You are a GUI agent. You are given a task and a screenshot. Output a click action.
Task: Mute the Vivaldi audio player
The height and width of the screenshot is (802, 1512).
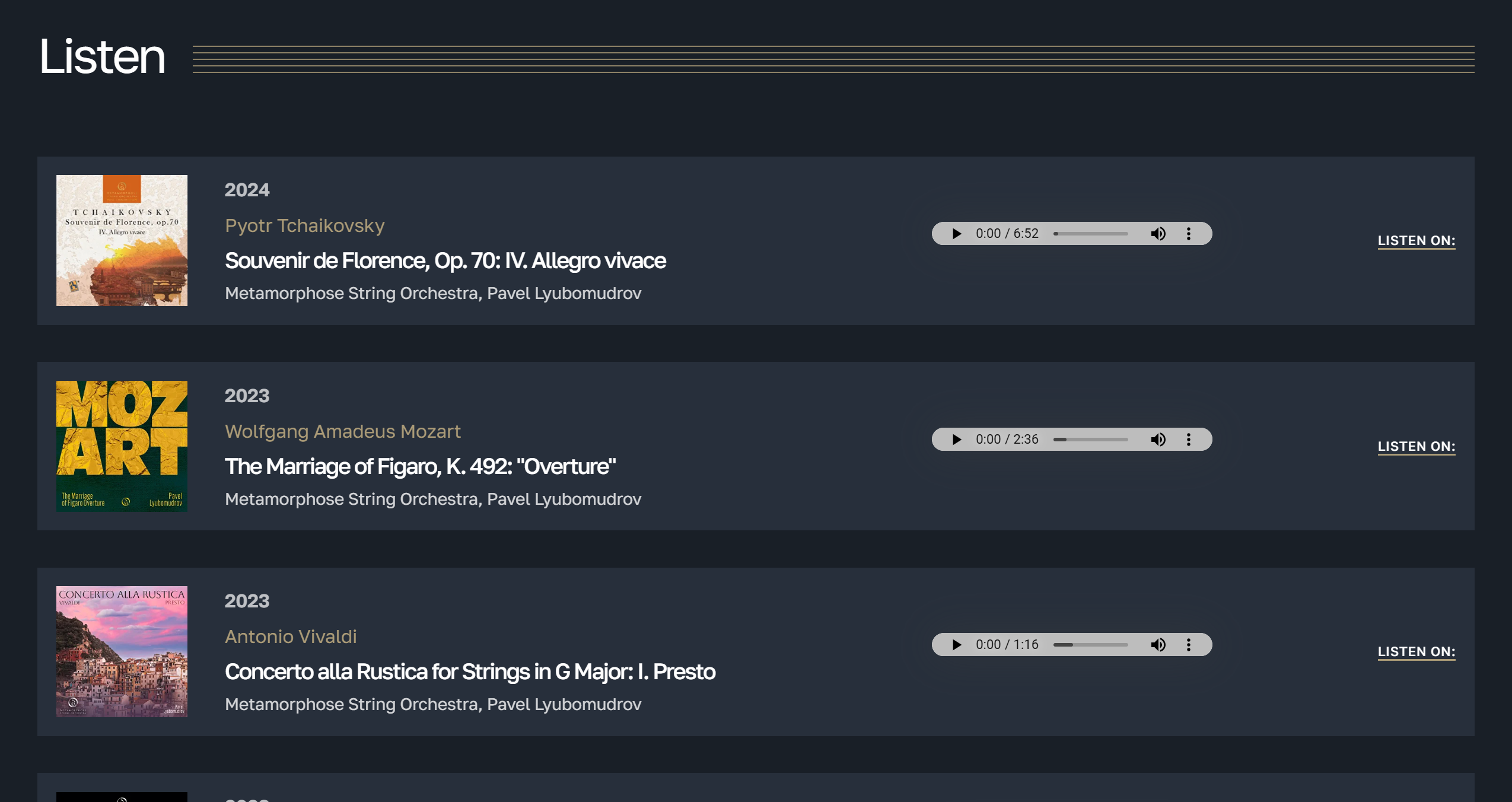pos(1158,645)
